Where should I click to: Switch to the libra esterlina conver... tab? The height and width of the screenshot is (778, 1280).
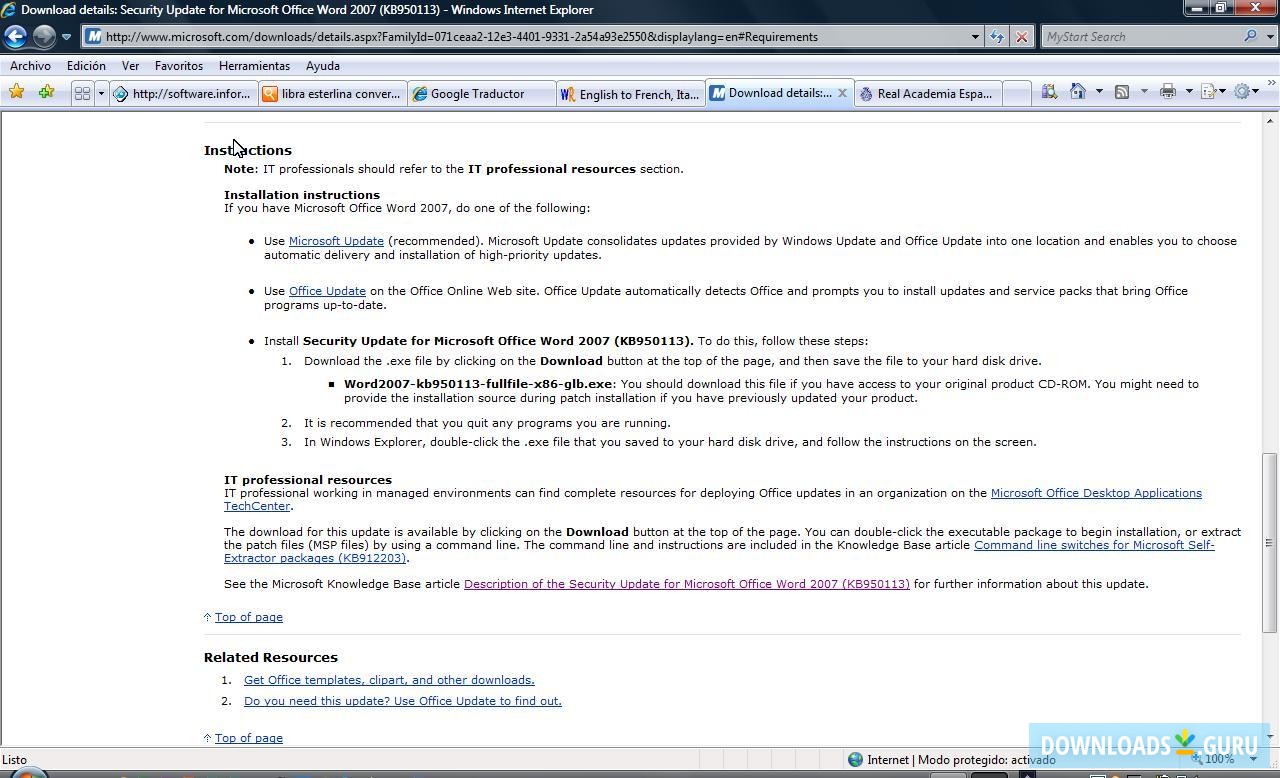pyautogui.click(x=332, y=94)
